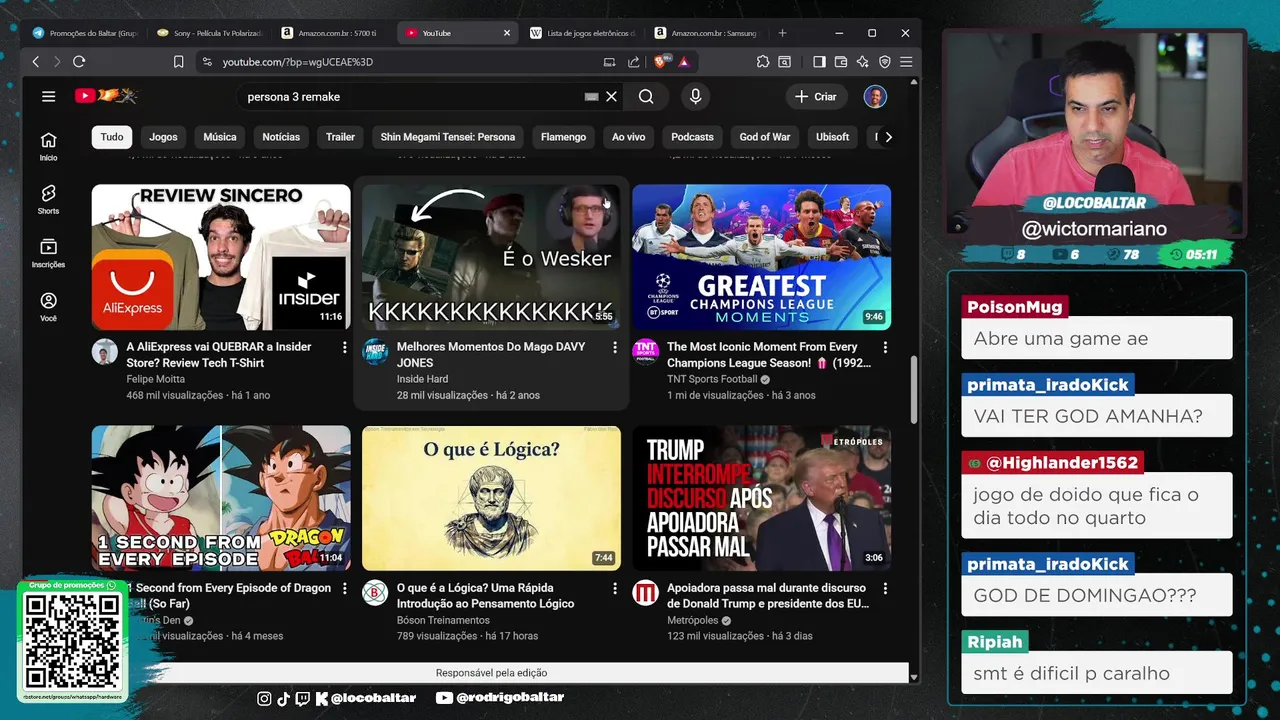1280x720 pixels.
Task: Switch to Promoções do Baltar browser tab
Action: [x=85, y=33]
